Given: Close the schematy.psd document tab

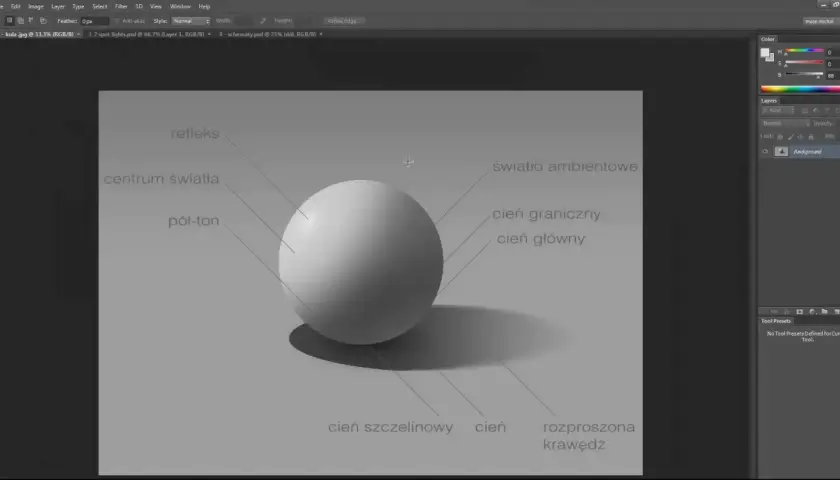Looking at the screenshot, I should [x=321, y=34].
